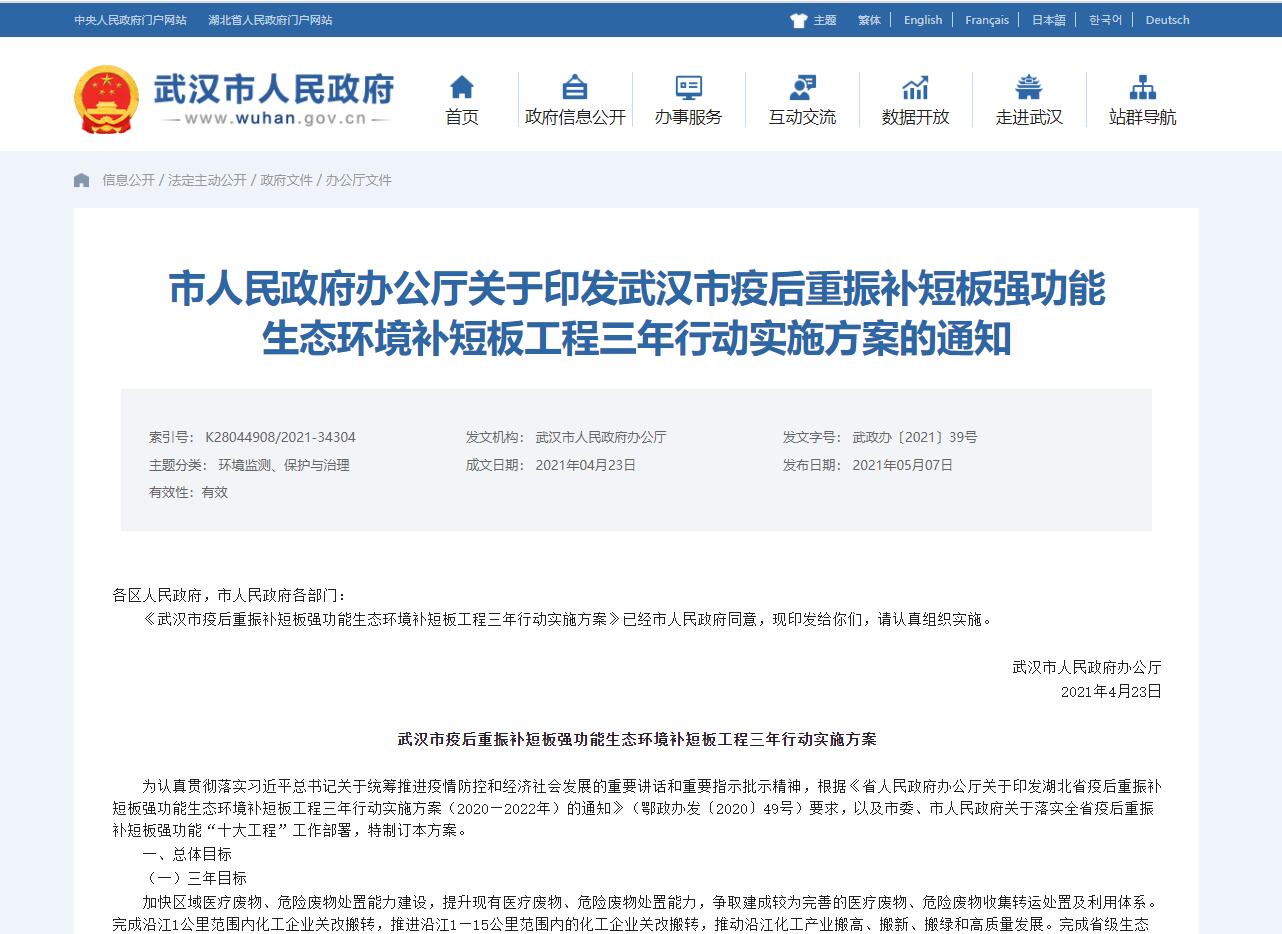
Task: Click the 数据开放 bar chart icon
Action: (x=915, y=87)
